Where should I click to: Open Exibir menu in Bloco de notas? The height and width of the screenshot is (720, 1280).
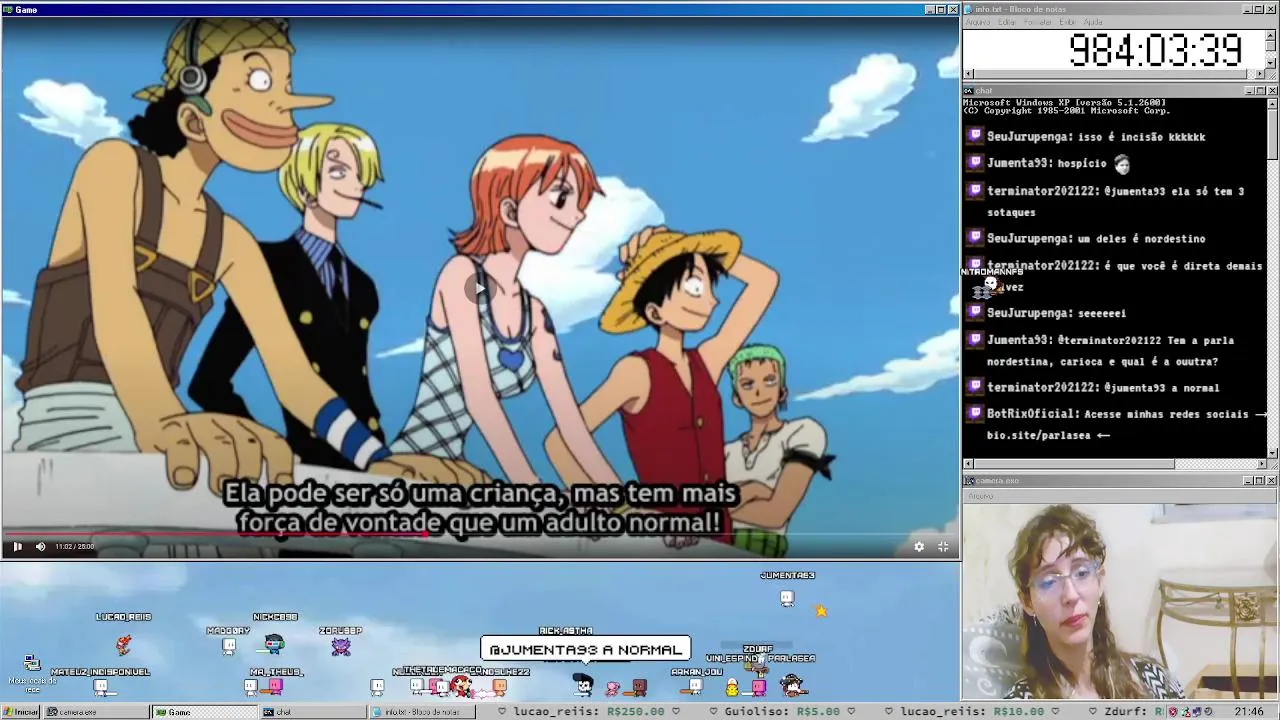point(1068,22)
